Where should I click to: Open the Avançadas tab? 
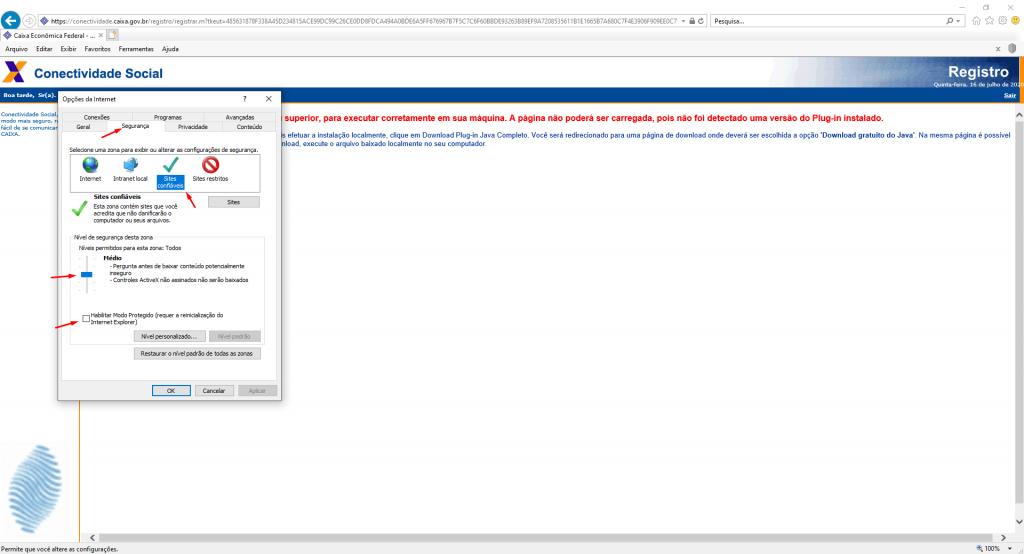240,117
